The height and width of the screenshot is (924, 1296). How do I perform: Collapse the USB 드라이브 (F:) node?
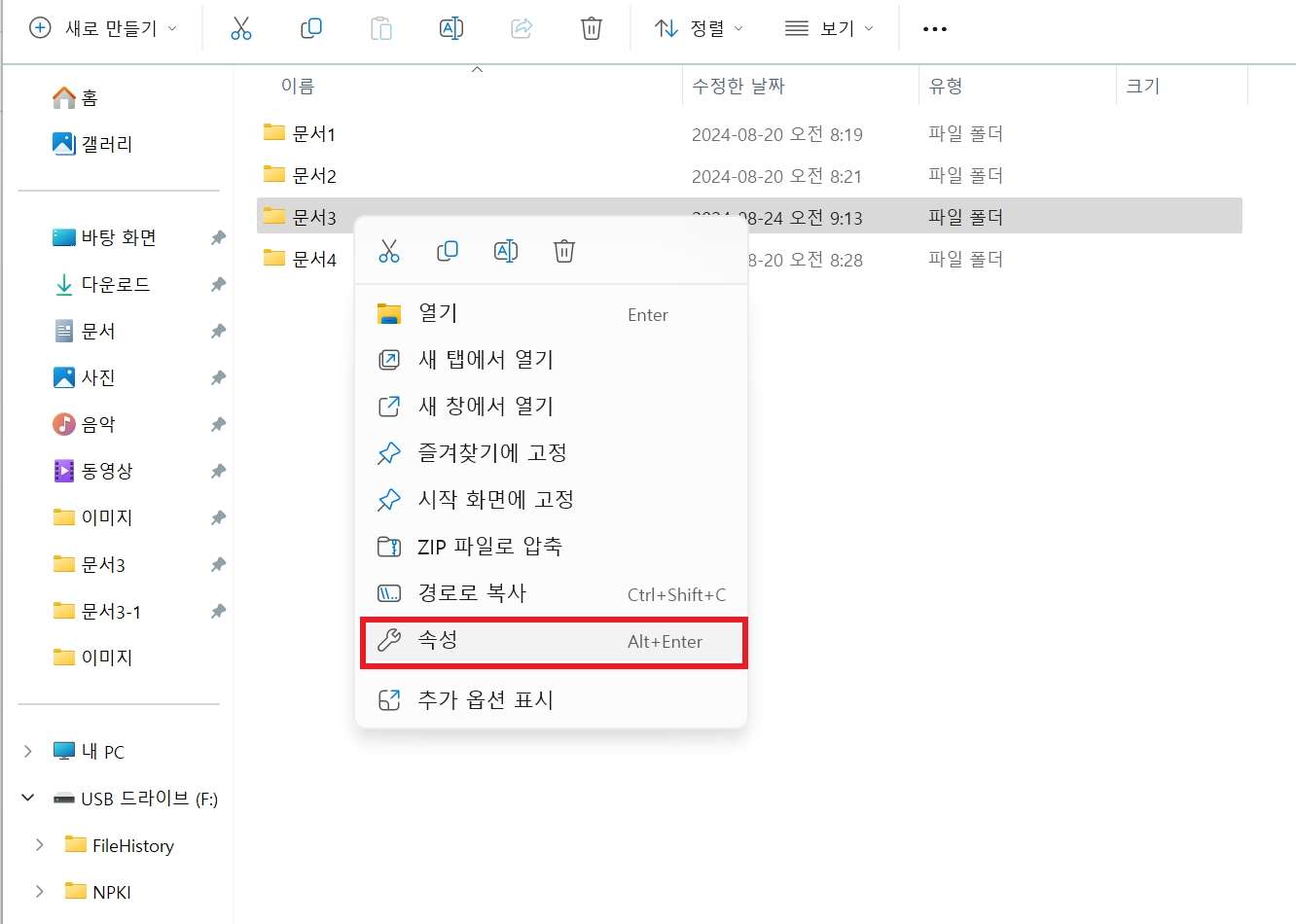pyautogui.click(x=28, y=798)
